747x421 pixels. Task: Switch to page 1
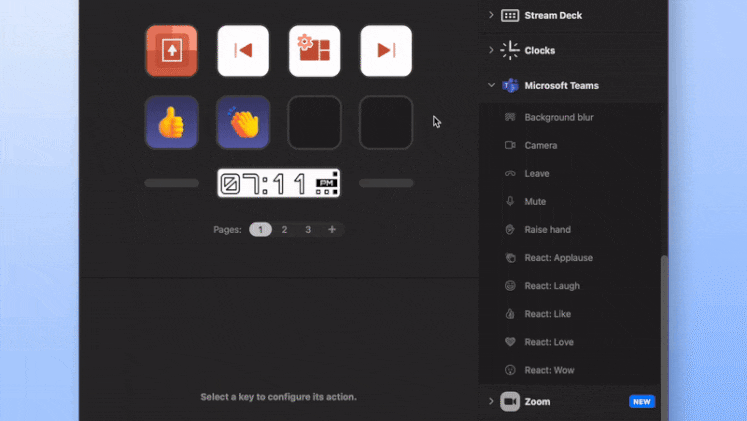pyautogui.click(x=261, y=230)
